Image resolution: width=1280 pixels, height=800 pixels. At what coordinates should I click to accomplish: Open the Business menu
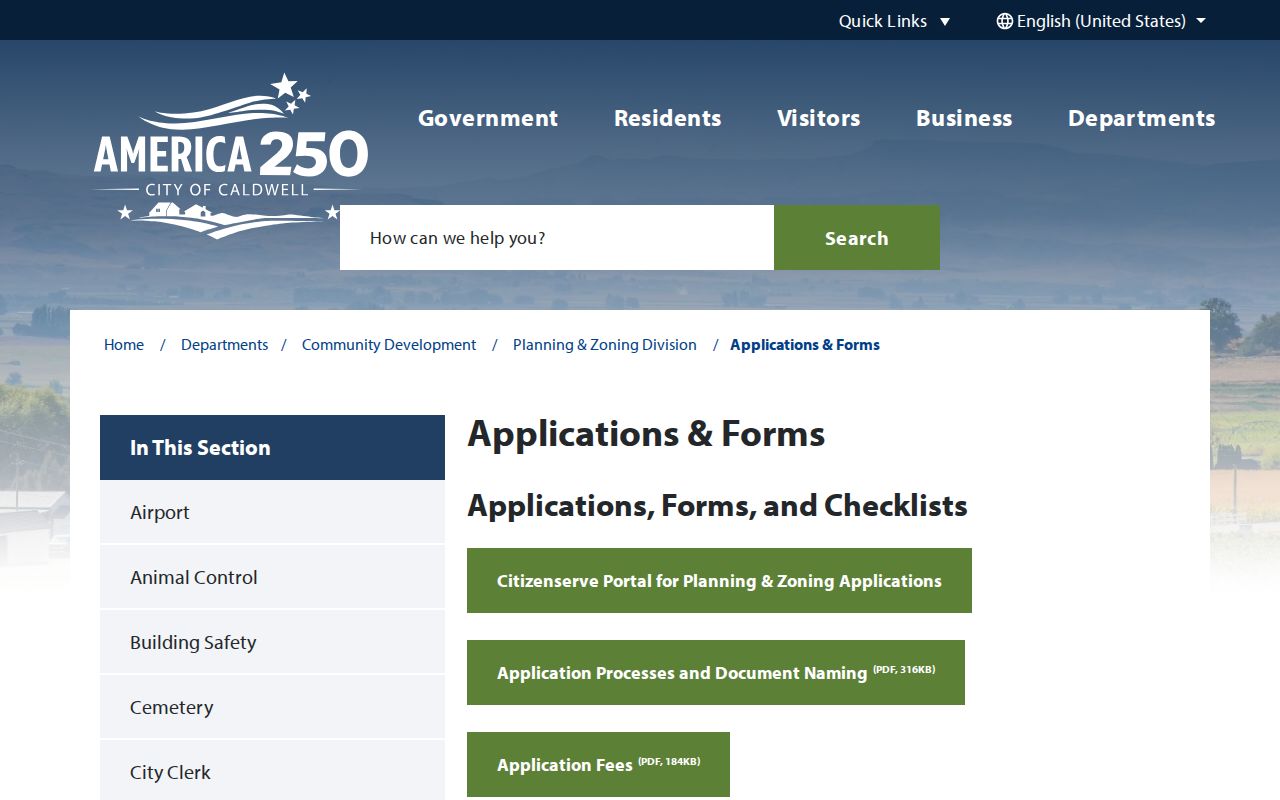[964, 118]
